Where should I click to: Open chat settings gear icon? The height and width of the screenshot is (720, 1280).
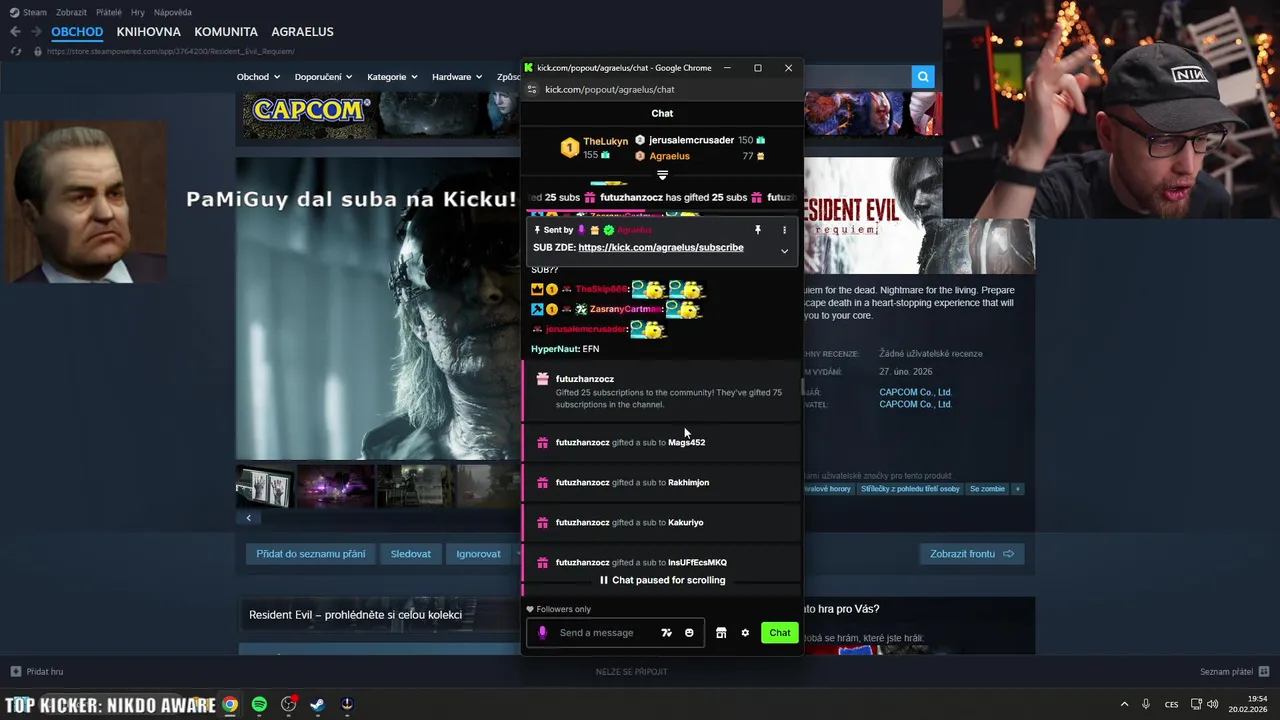(745, 633)
